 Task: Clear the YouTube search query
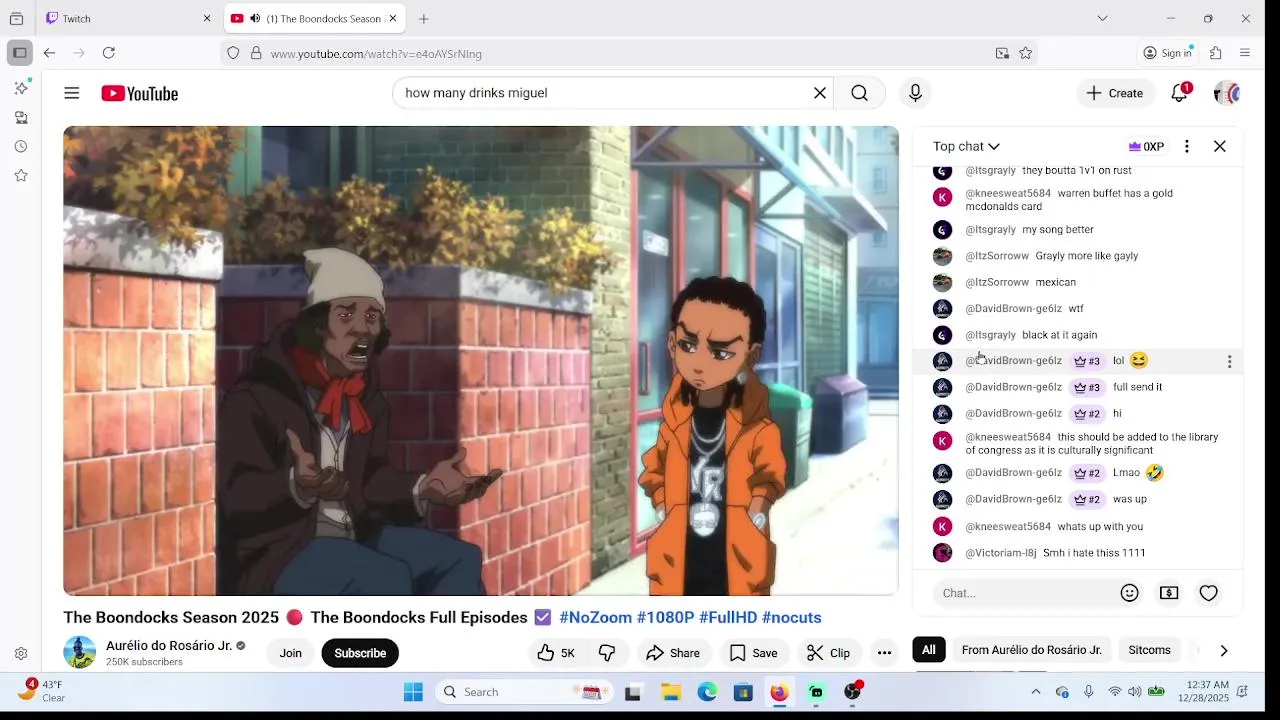820,93
